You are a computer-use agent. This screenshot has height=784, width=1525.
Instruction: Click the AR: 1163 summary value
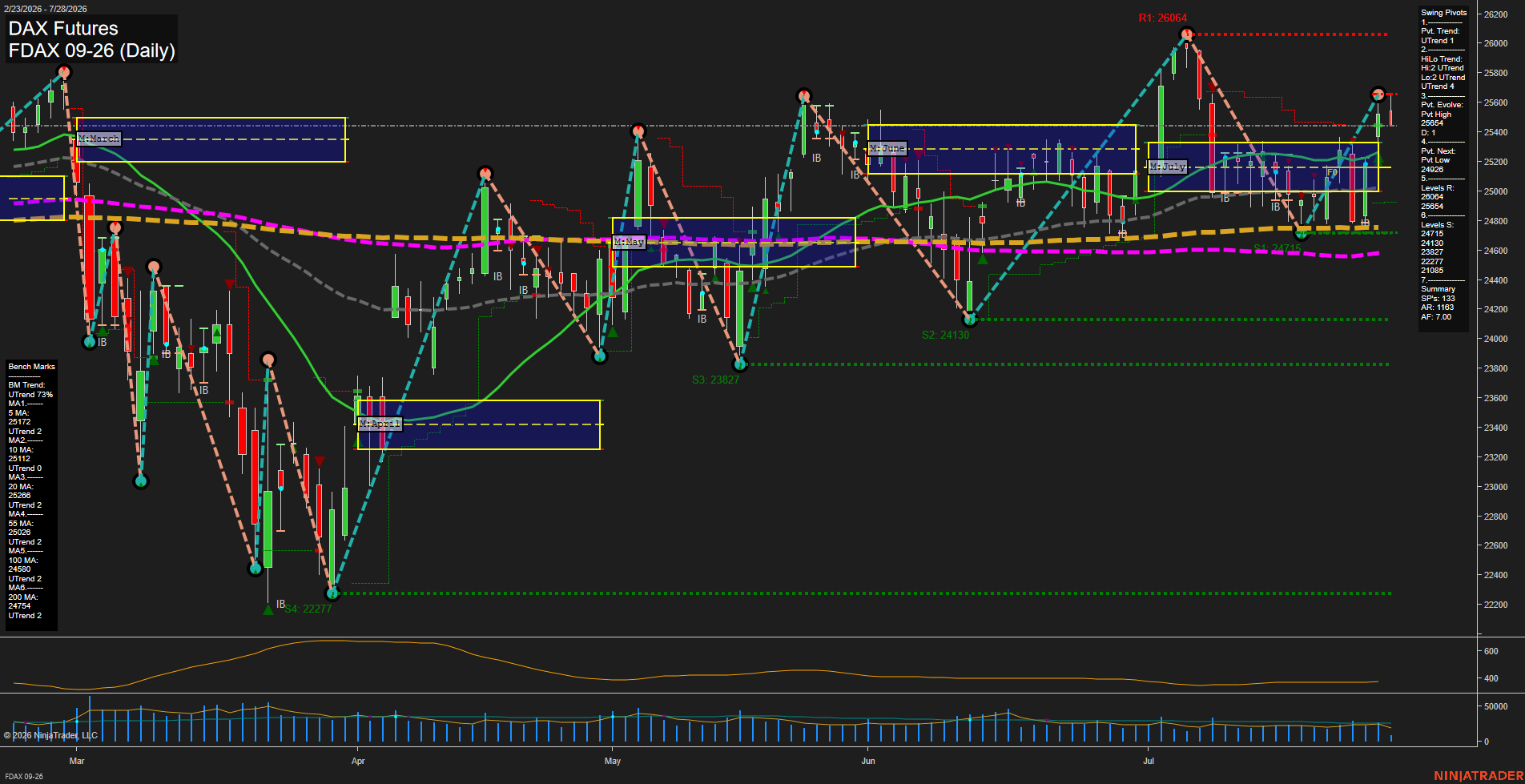1437,308
